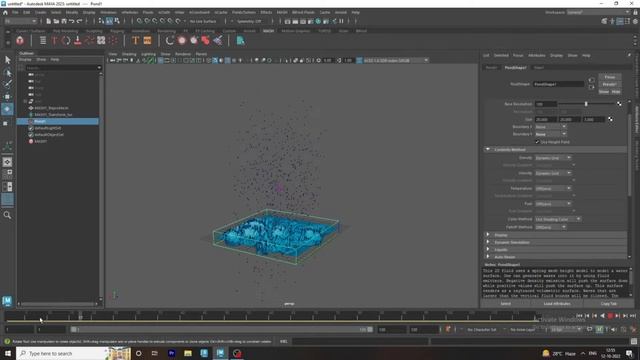The image size is (640, 360).
Task: Expand the Dynamic Simulation section
Action: (x=488, y=242)
